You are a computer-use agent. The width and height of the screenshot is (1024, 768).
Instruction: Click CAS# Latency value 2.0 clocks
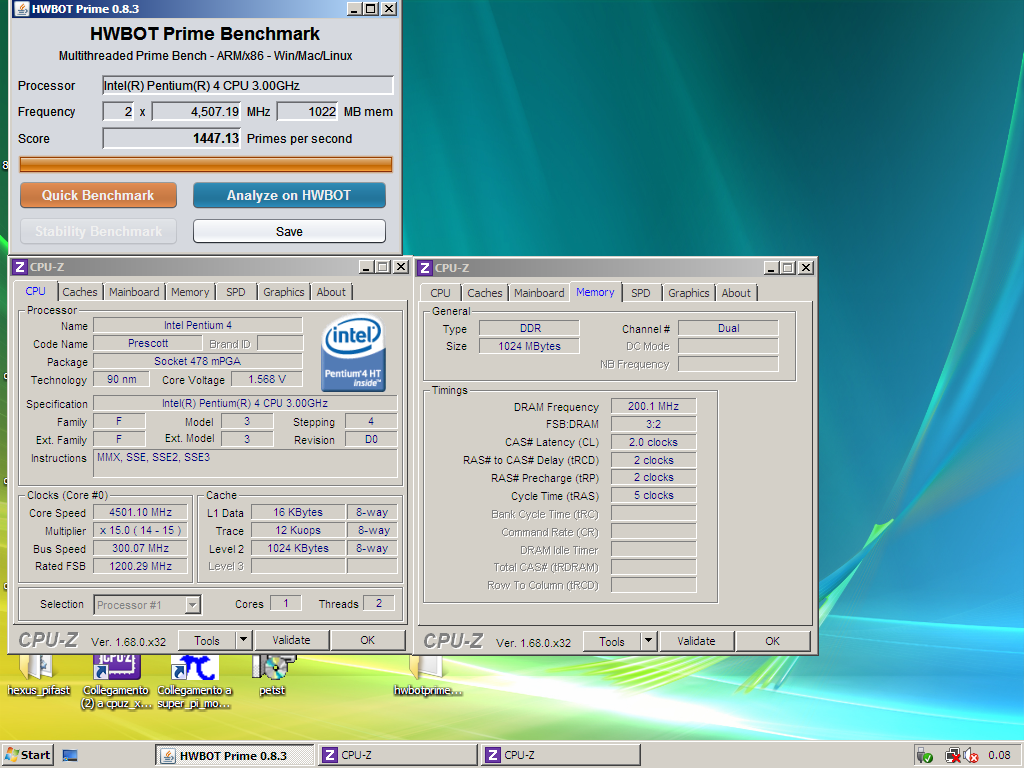tap(653, 442)
